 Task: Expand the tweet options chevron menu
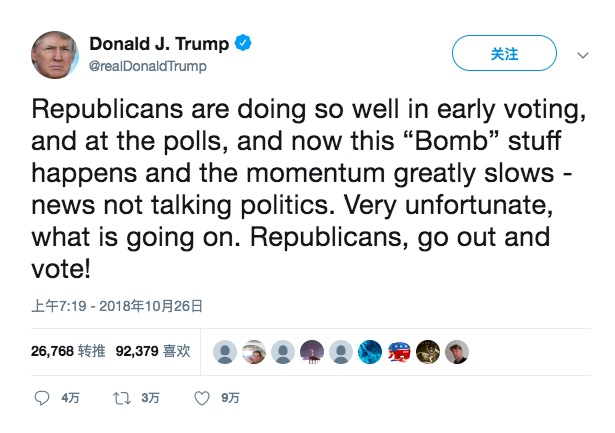584,54
